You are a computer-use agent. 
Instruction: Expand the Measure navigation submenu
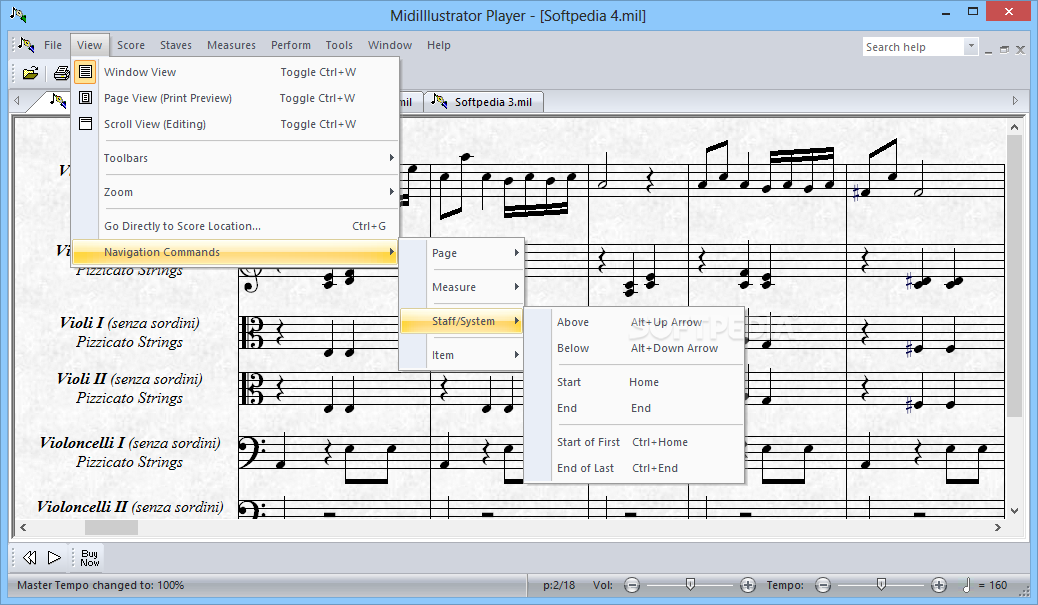click(x=461, y=287)
